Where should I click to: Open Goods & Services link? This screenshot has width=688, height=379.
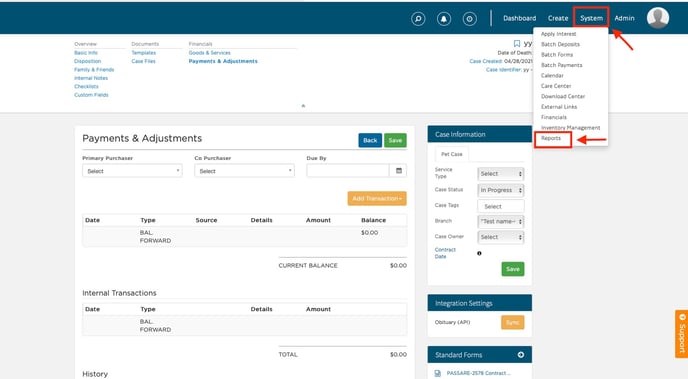pyautogui.click(x=210, y=53)
